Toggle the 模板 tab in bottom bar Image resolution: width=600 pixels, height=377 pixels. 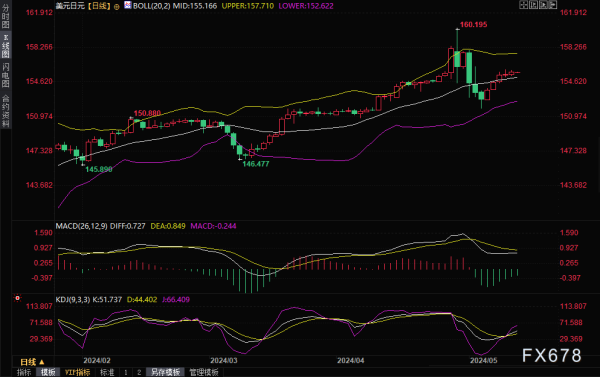tap(48, 372)
